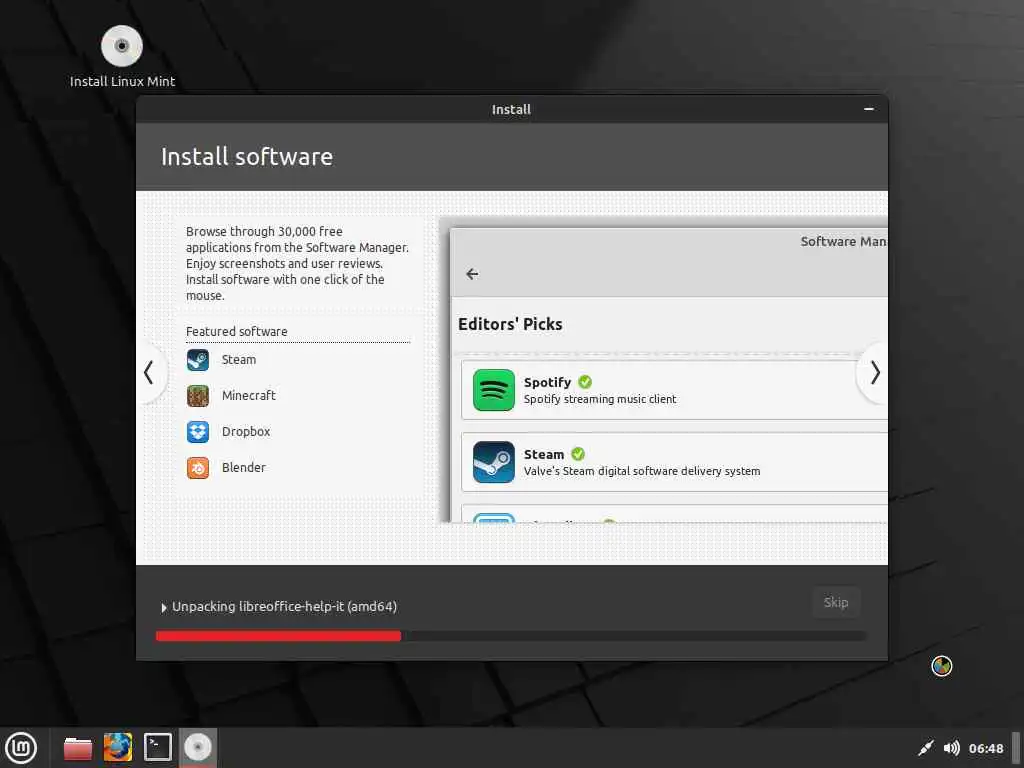Image resolution: width=1024 pixels, height=768 pixels.
Task: Open the Terminal from the taskbar
Action: (x=157, y=748)
